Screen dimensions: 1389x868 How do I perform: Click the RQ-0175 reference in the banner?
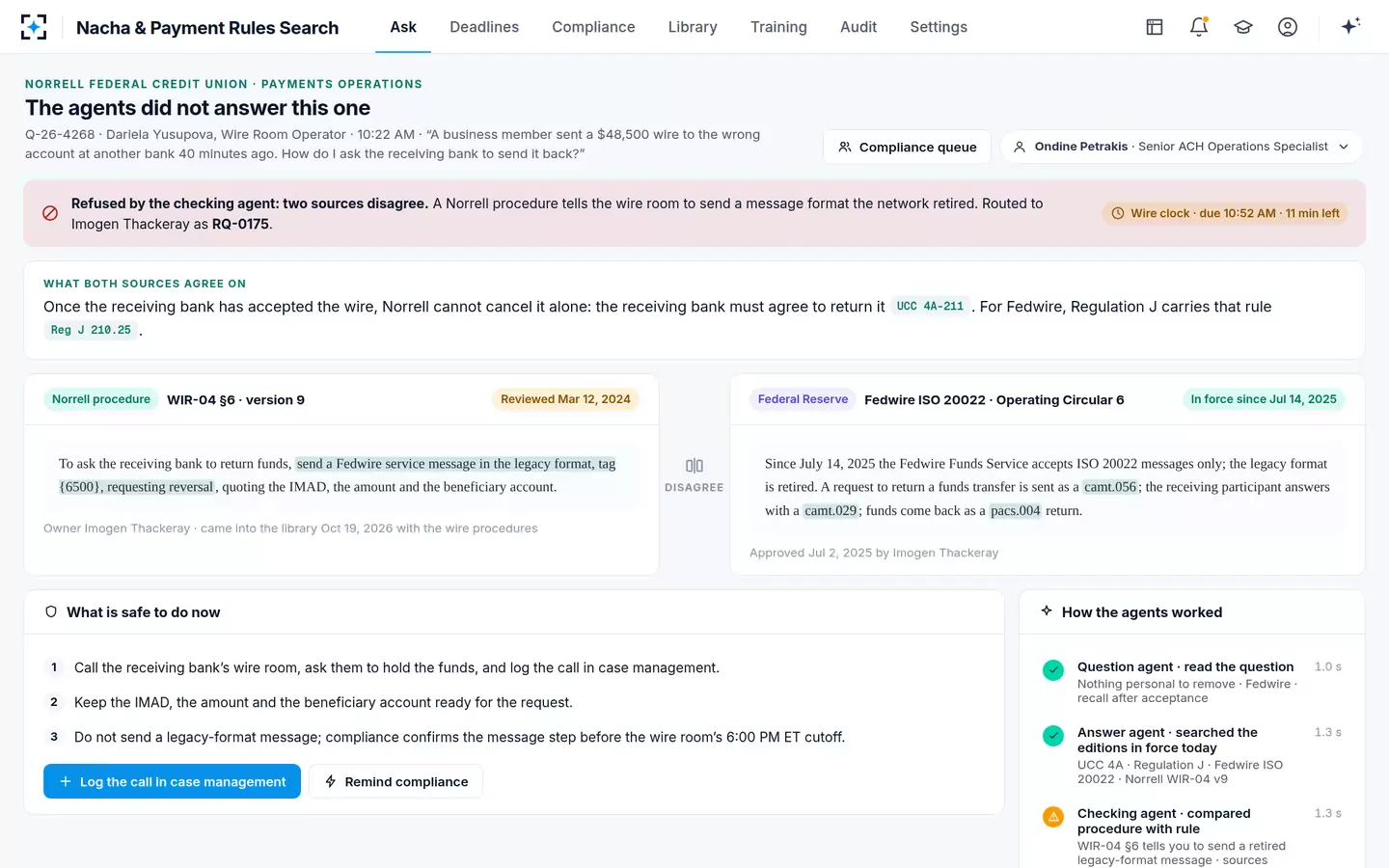(240, 224)
